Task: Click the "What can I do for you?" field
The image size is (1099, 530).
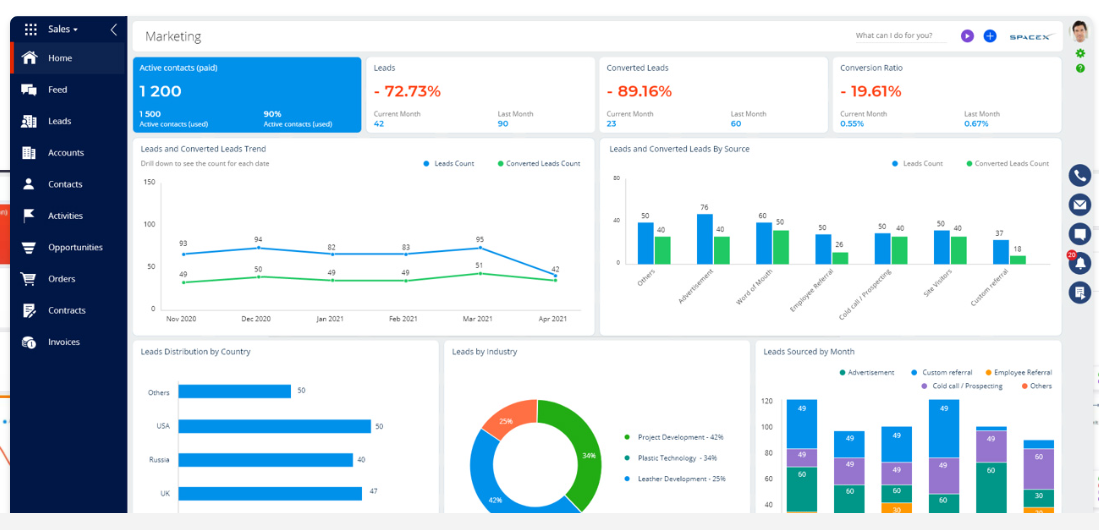Action: (x=900, y=36)
